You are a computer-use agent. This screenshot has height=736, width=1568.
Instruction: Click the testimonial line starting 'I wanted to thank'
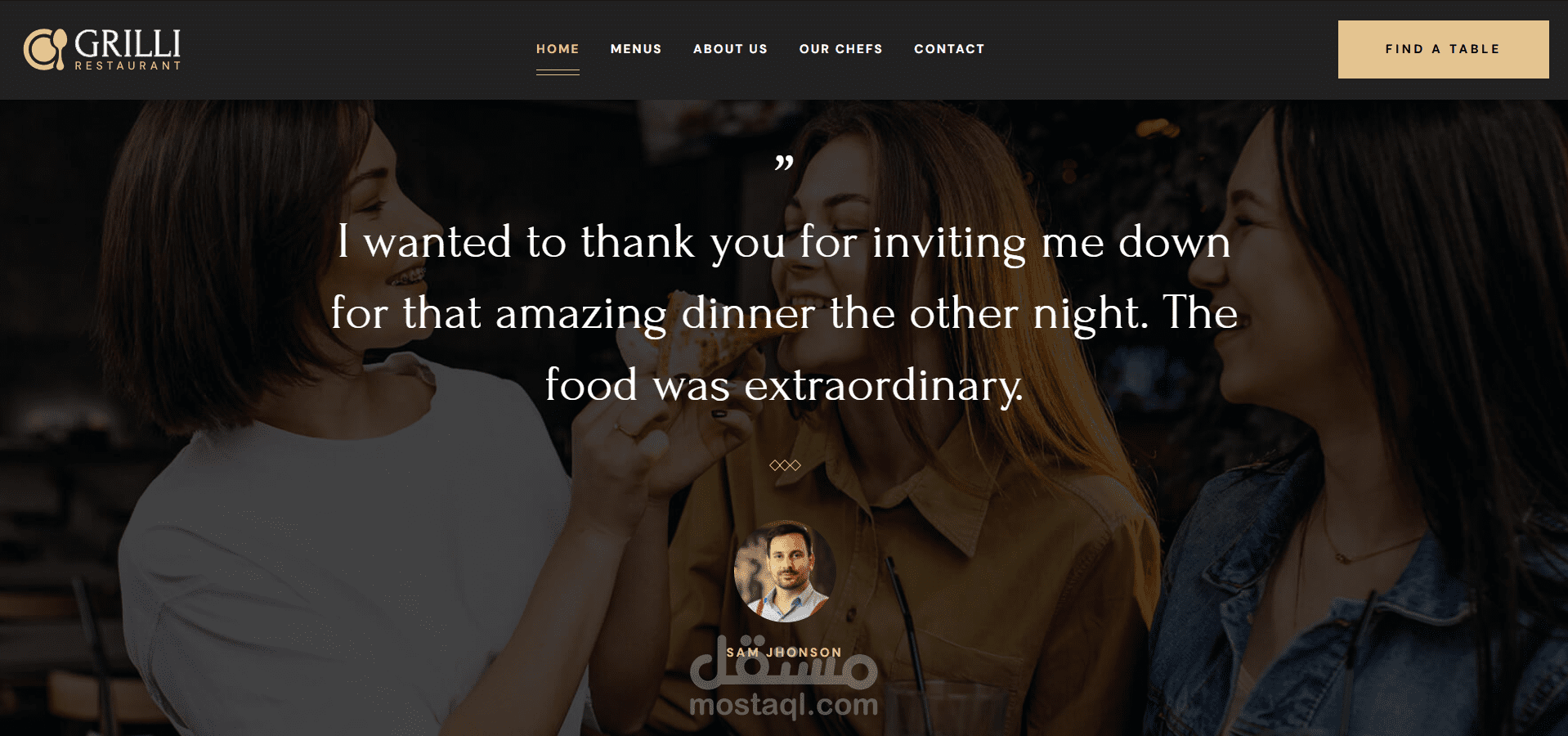784,243
